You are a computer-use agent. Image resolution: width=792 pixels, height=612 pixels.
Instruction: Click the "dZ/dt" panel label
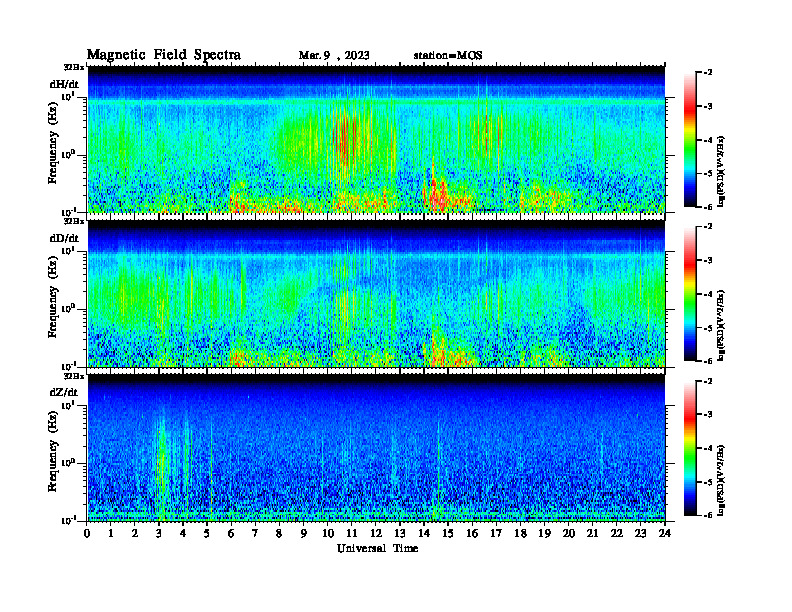pos(64,392)
